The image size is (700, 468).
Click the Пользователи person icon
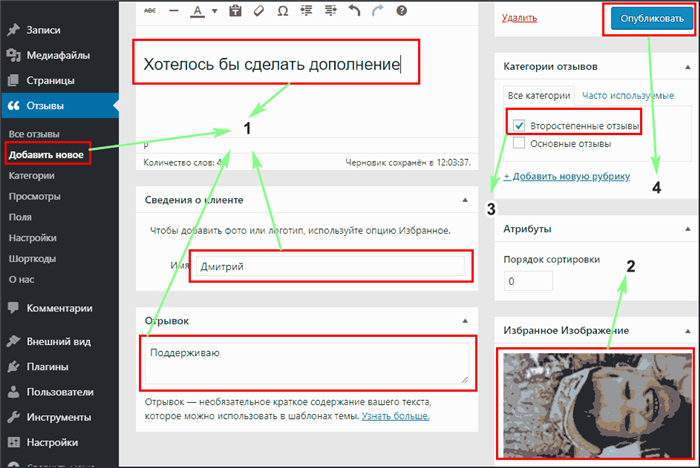tap(13, 392)
